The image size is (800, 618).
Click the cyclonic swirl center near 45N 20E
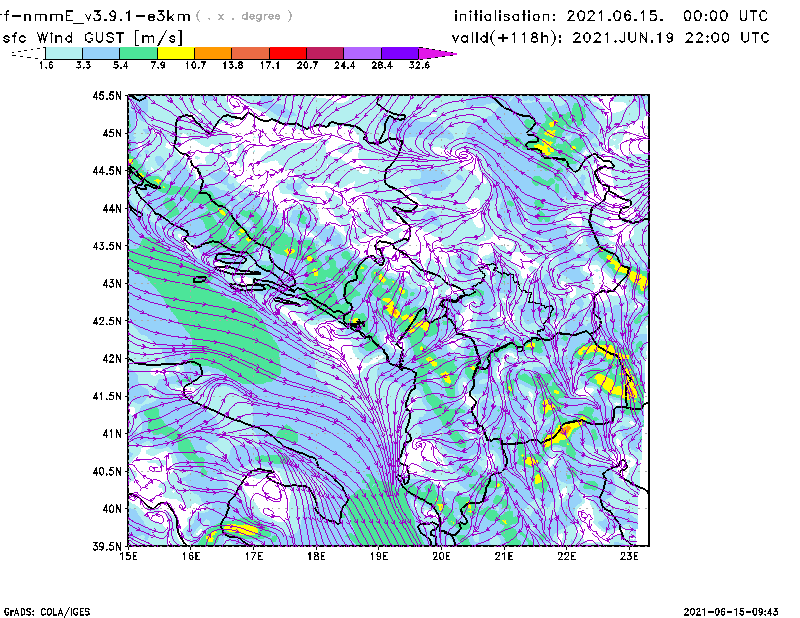464,153
